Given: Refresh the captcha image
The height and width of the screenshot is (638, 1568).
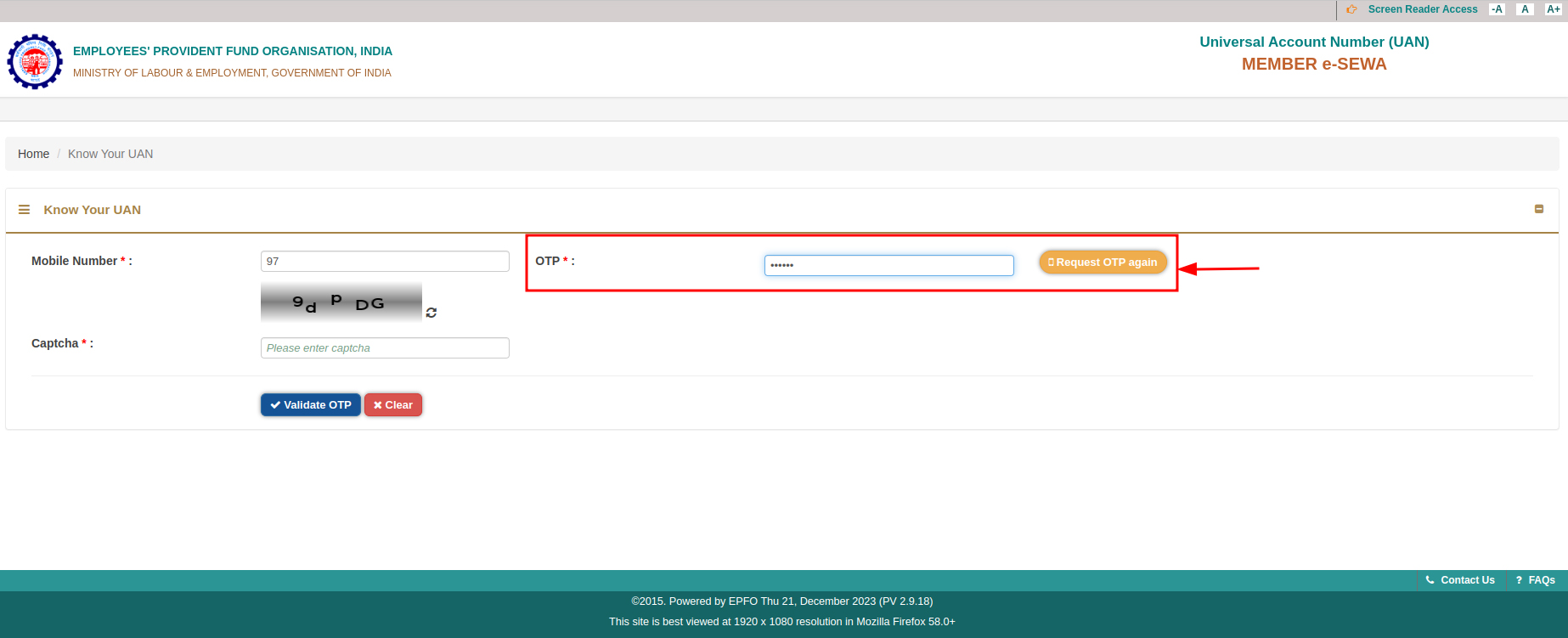Looking at the screenshot, I should coord(431,313).
